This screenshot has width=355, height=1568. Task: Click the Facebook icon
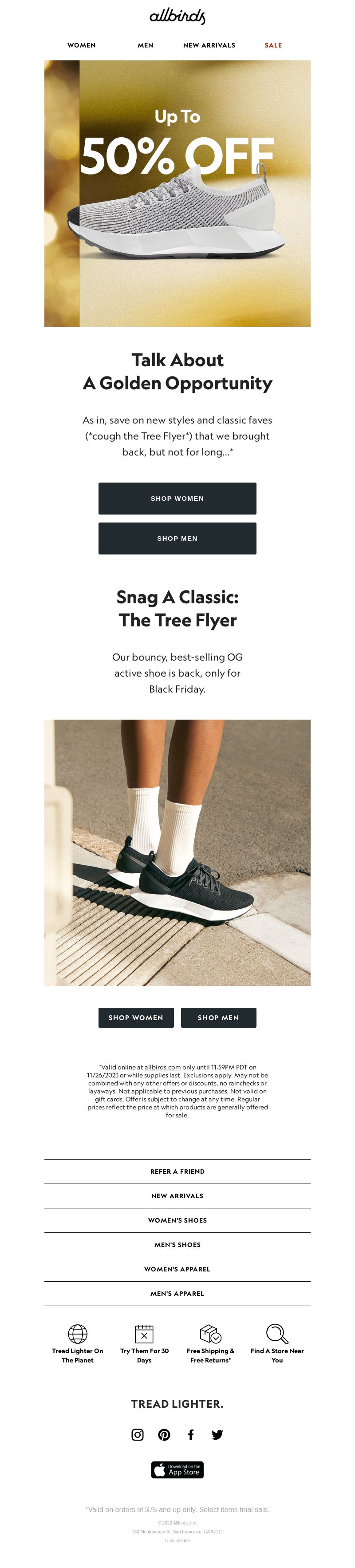191,1435
